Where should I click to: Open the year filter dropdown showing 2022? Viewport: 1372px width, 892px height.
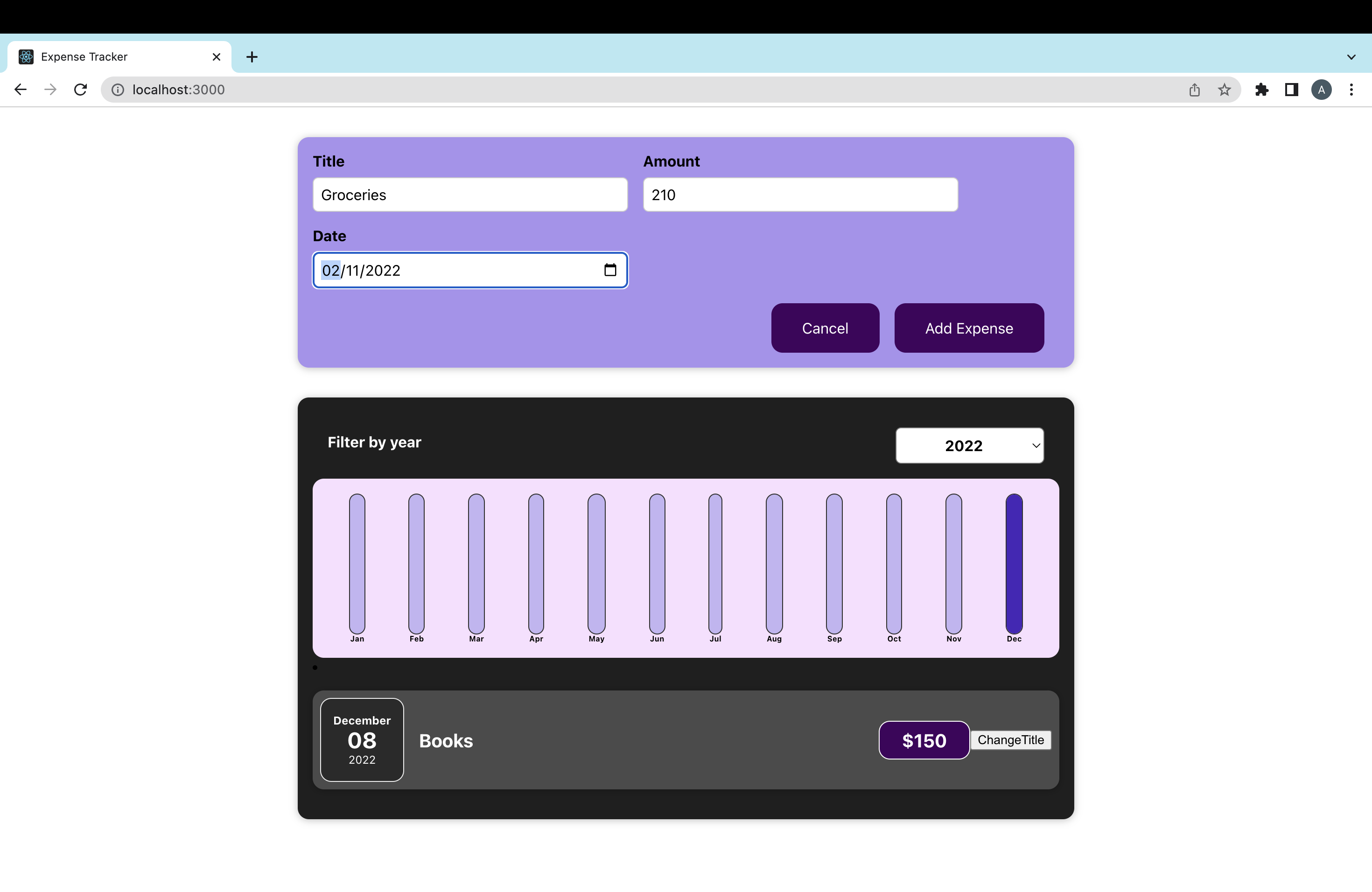coord(969,446)
